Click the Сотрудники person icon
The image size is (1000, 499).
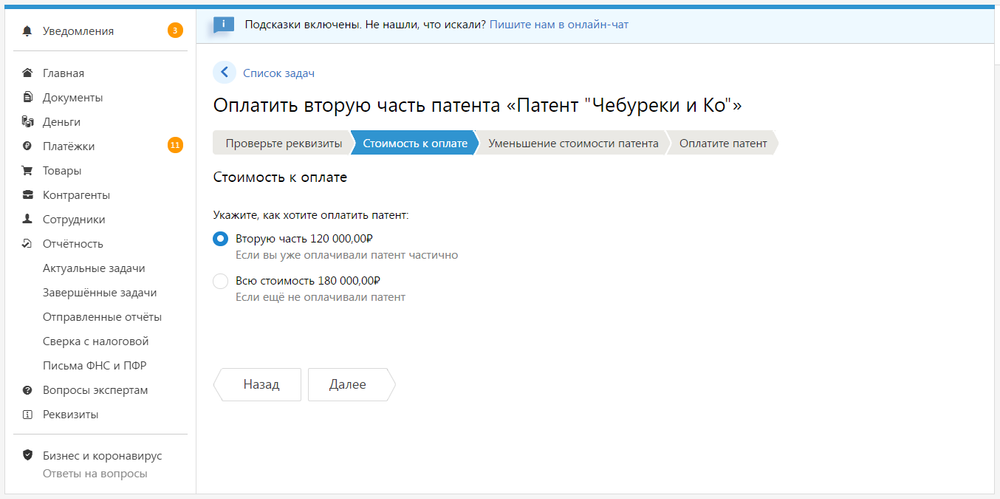coord(27,219)
